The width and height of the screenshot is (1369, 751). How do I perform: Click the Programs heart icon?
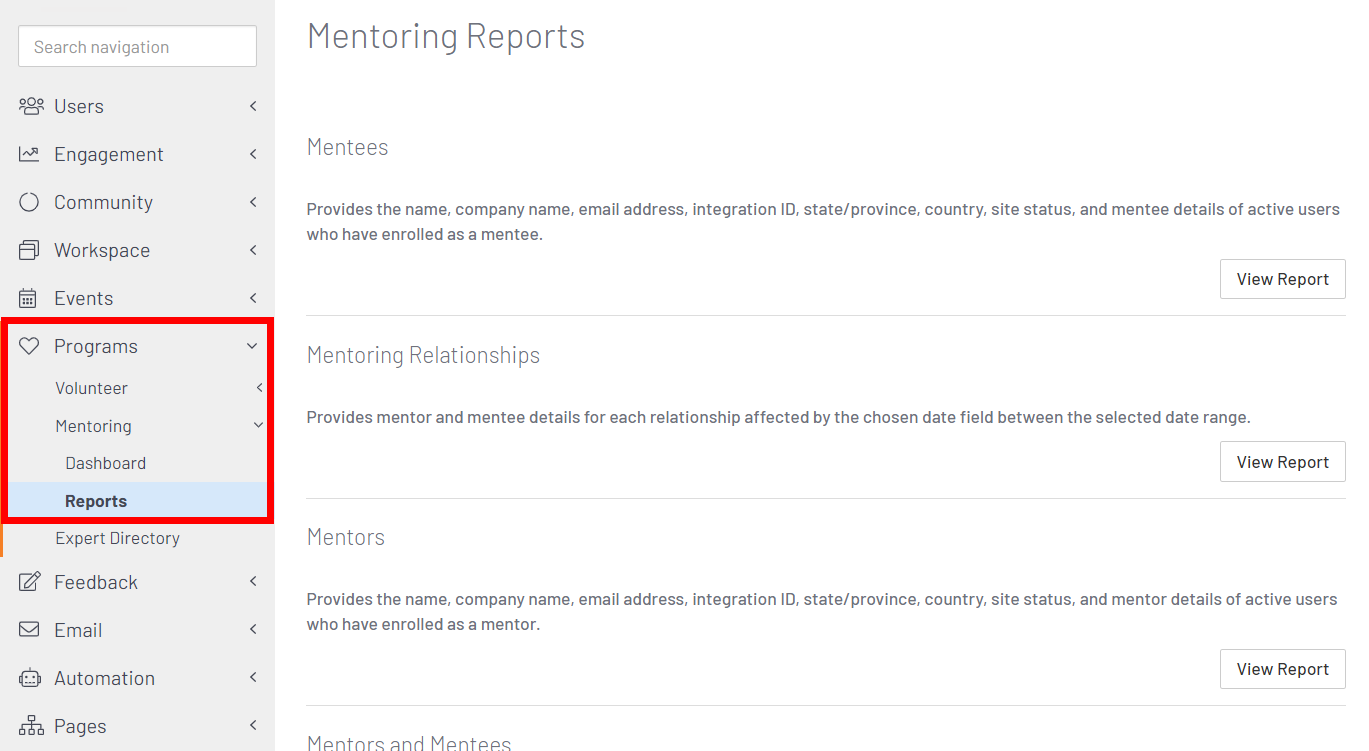tap(29, 346)
